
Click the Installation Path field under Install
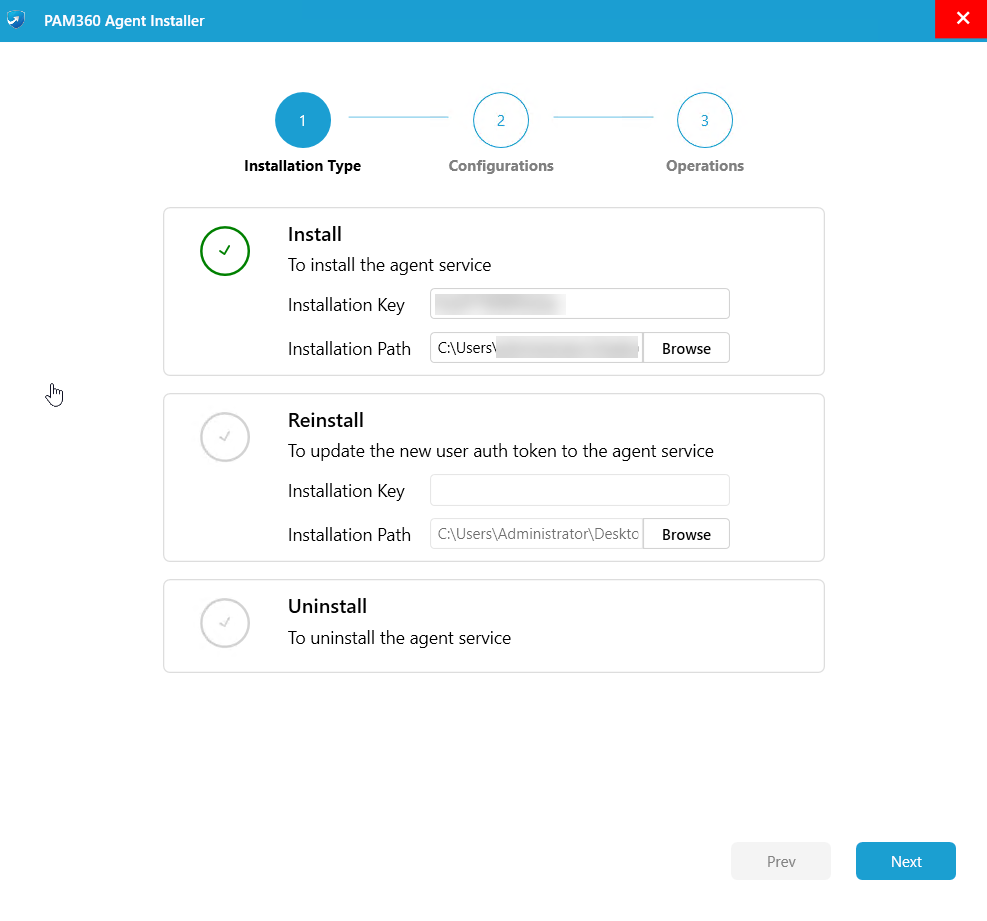pos(536,348)
